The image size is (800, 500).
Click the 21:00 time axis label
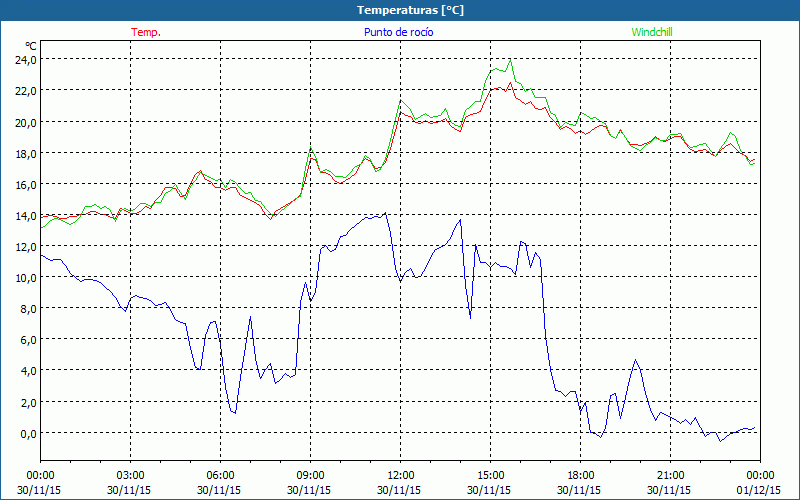pyautogui.click(x=670, y=476)
